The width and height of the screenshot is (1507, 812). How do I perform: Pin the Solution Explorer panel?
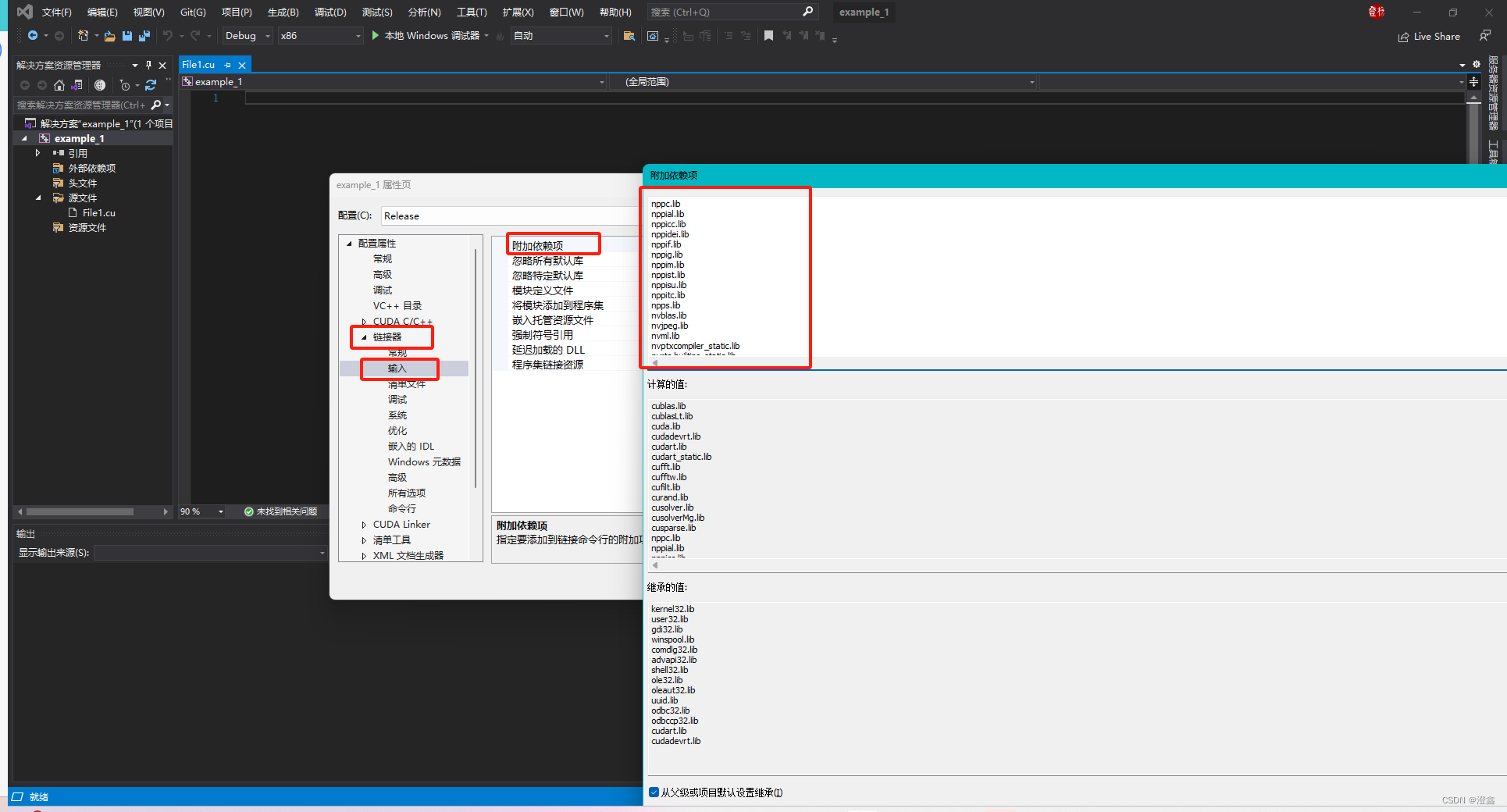coord(148,66)
